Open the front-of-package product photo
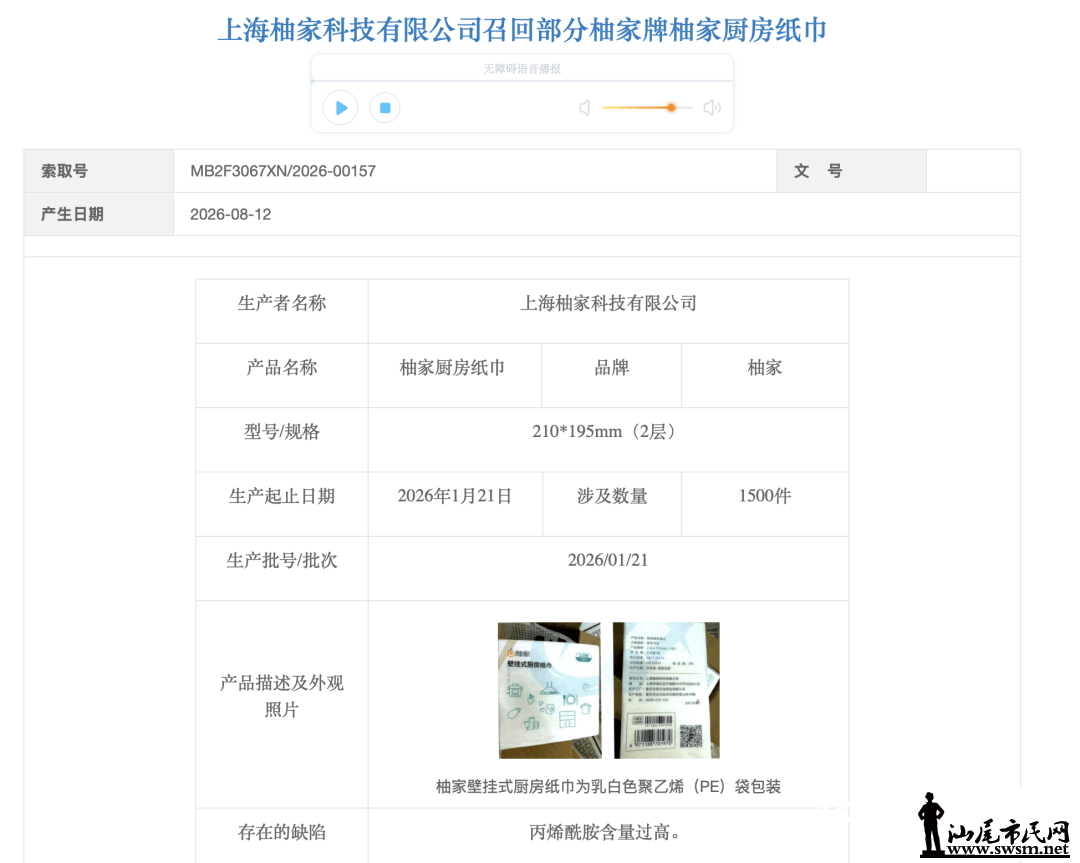Viewport: 1080px width, 863px height. click(550, 690)
